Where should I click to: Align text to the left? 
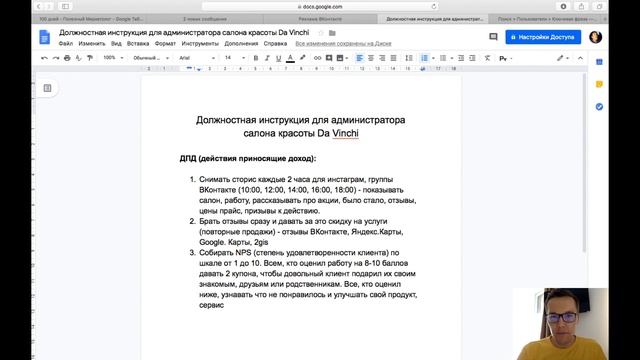(359, 58)
